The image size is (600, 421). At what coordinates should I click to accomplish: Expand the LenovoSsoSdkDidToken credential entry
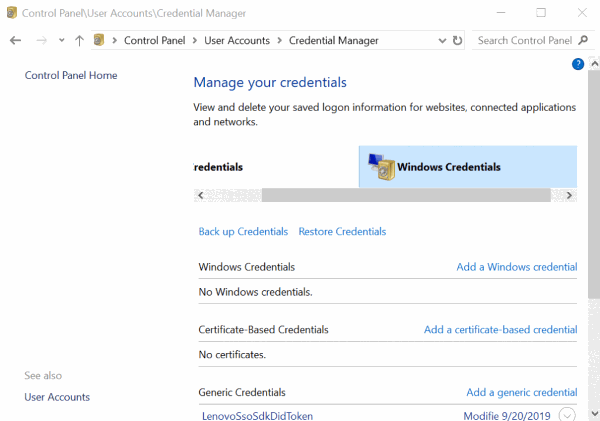[x=568, y=416]
